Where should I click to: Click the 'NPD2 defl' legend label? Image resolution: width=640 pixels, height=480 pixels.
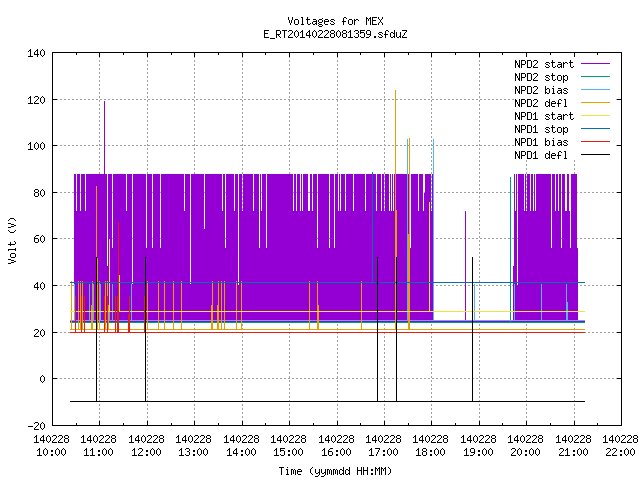pyautogui.click(x=541, y=103)
